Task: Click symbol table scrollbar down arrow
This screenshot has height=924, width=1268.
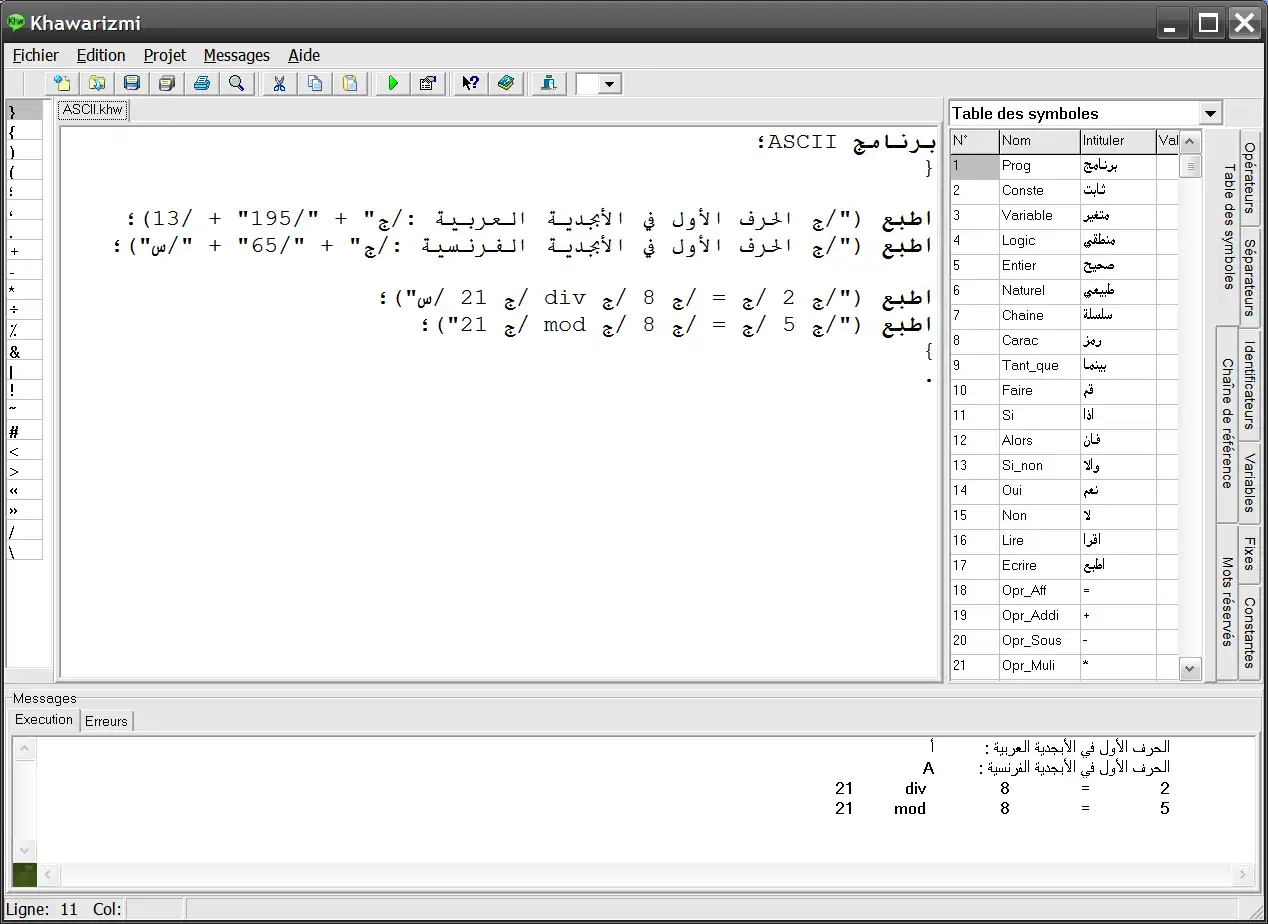Action: coord(1189,668)
